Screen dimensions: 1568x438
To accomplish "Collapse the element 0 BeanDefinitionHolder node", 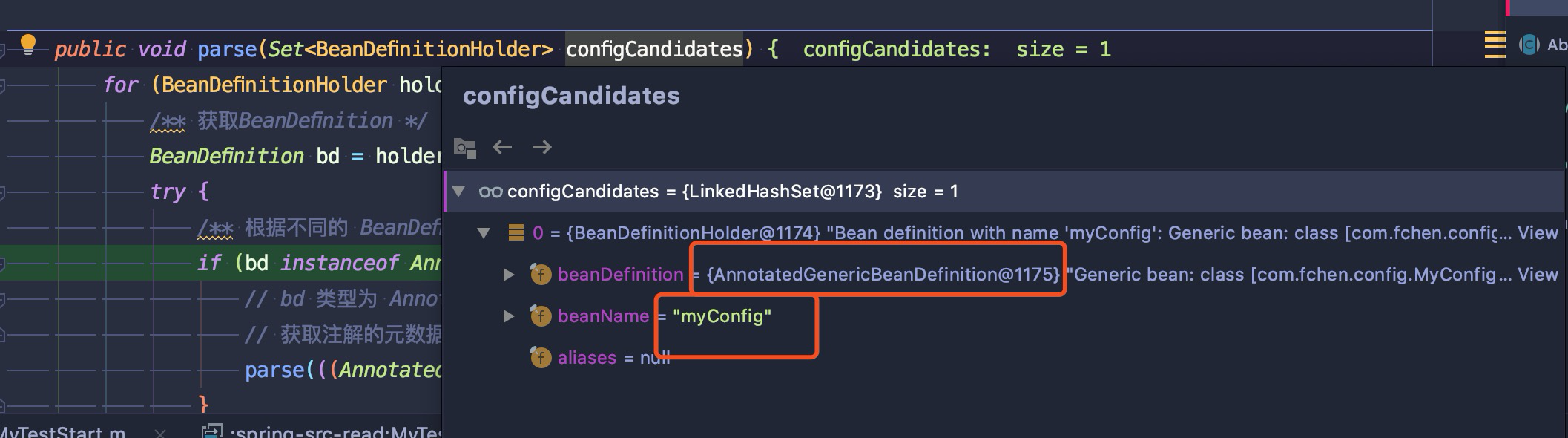I will pos(484,233).
